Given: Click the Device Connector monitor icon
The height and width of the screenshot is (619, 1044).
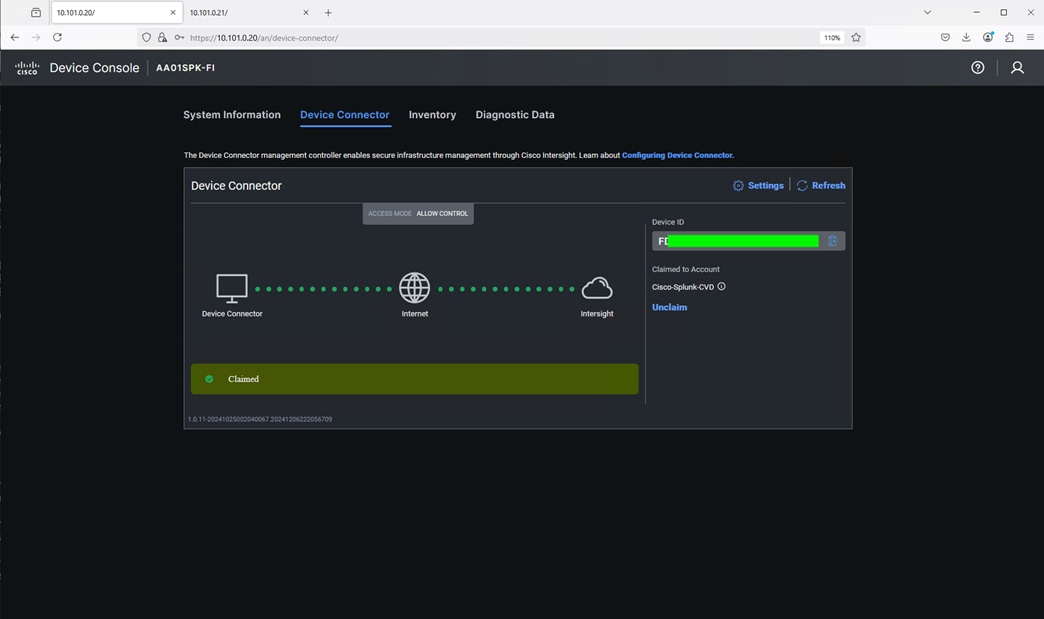Looking at the screenshot, I should [232, 288].
